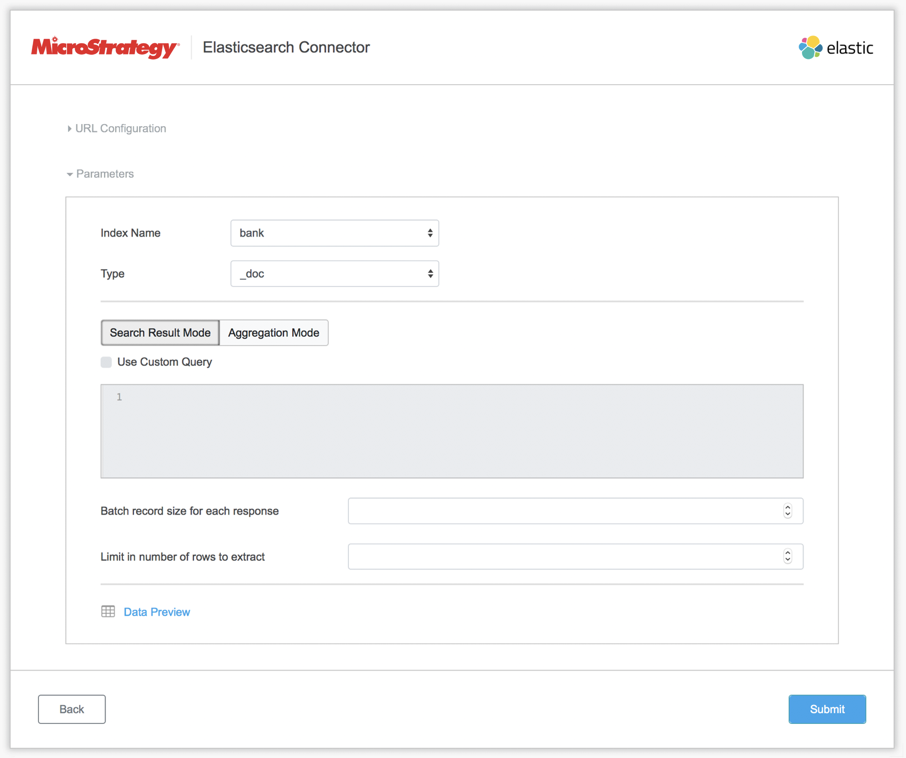Click the MicroStrategy logo
906x758 pixels.
tap(105, 48)
